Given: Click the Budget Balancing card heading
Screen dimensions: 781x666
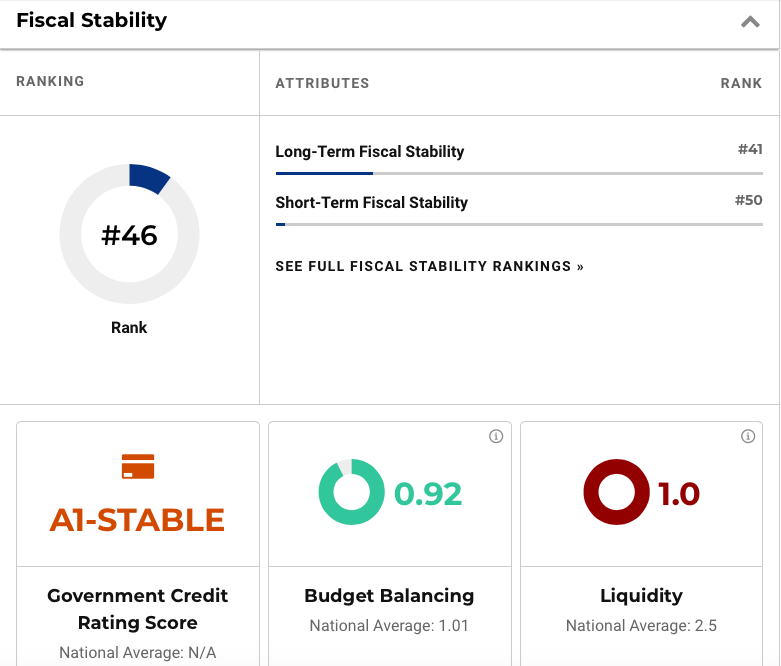Looking at the screenshot, I should [389, 596].
